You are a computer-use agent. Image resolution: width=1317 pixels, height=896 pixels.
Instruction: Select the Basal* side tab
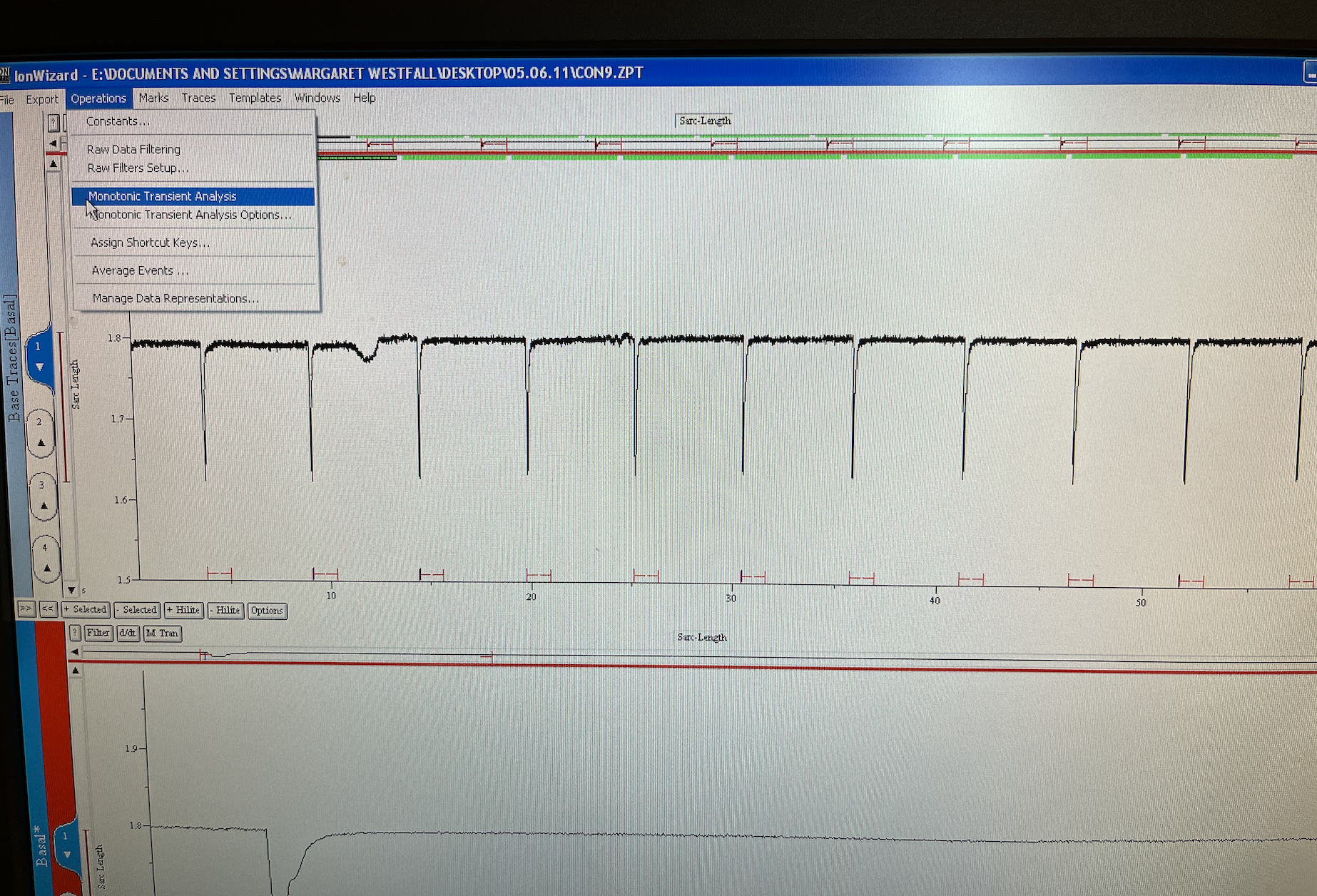pyautogui.click(x=41, y=846)
